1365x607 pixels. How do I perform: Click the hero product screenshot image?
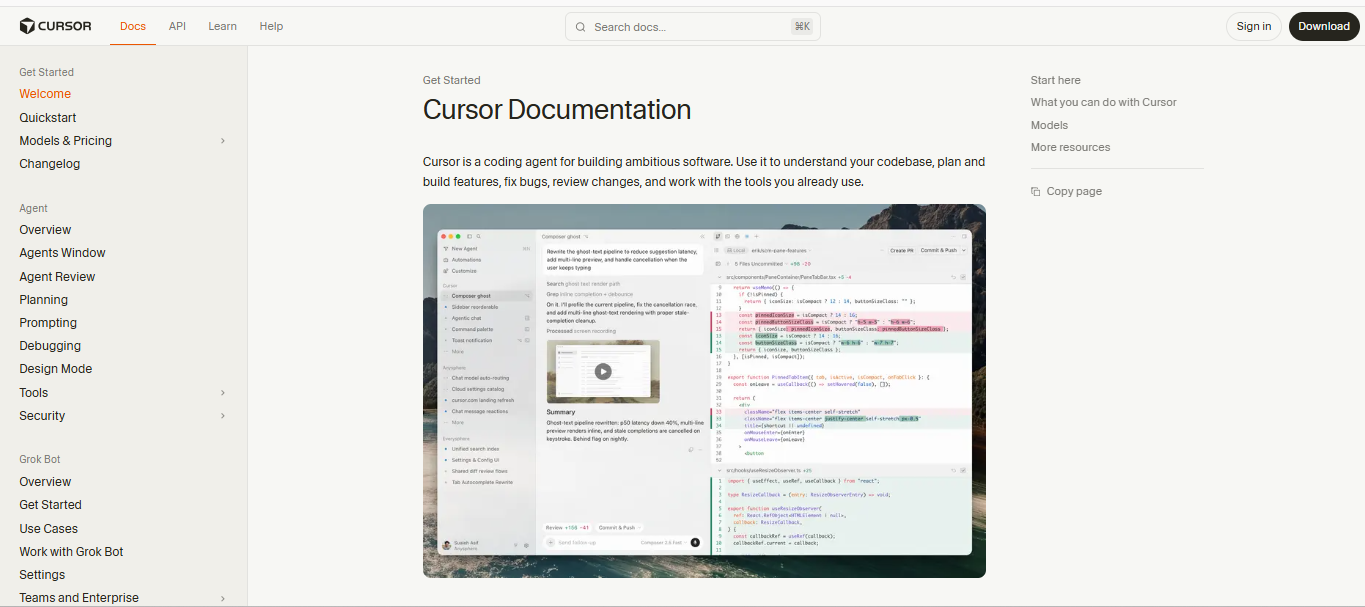704,391
